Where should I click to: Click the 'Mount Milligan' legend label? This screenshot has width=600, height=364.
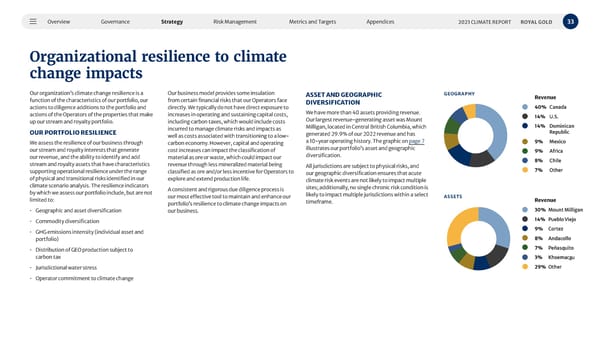pos(566,210)
